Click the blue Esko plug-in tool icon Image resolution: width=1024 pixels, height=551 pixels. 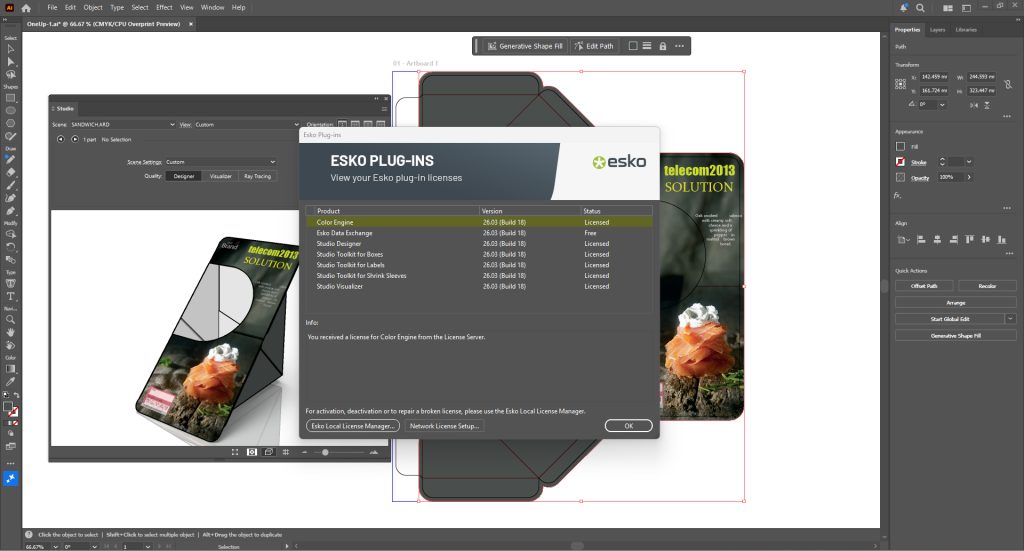click(10, 479)
